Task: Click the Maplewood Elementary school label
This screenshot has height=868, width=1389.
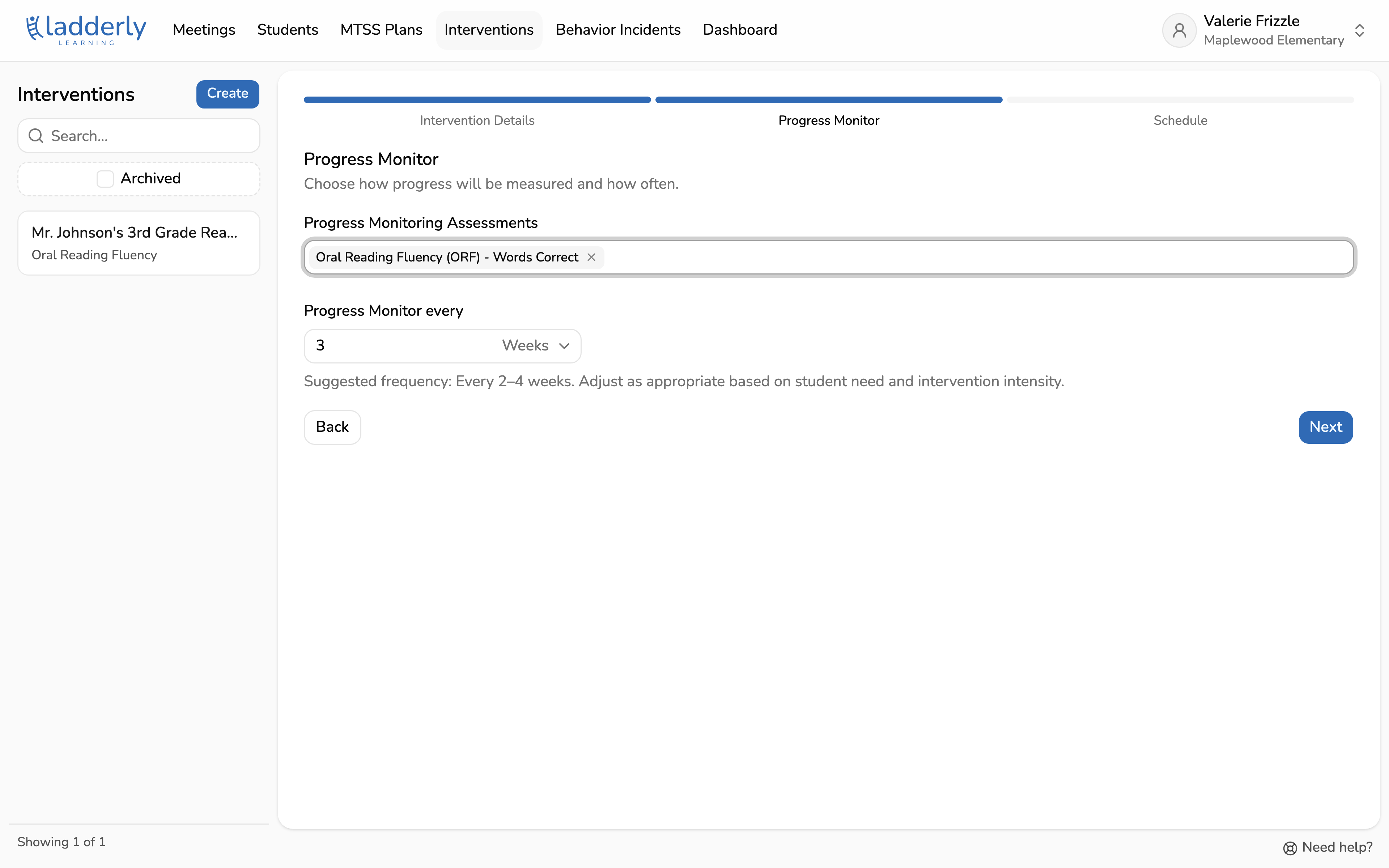Action: coord(1274,40)
